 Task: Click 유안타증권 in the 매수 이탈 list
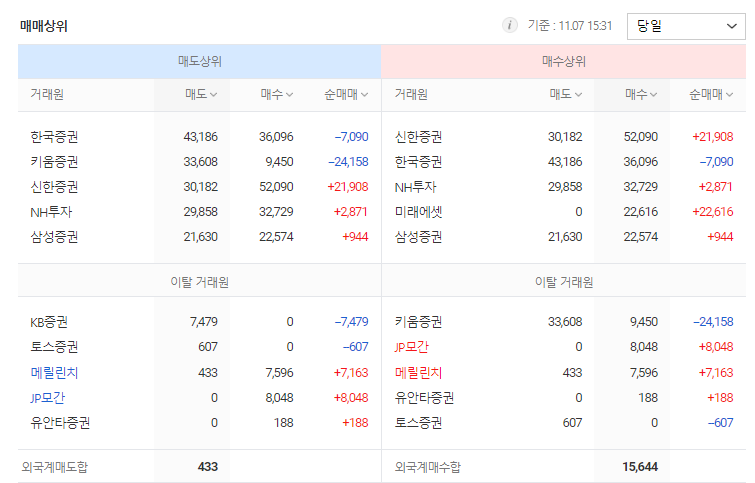[x=424, y=398]
